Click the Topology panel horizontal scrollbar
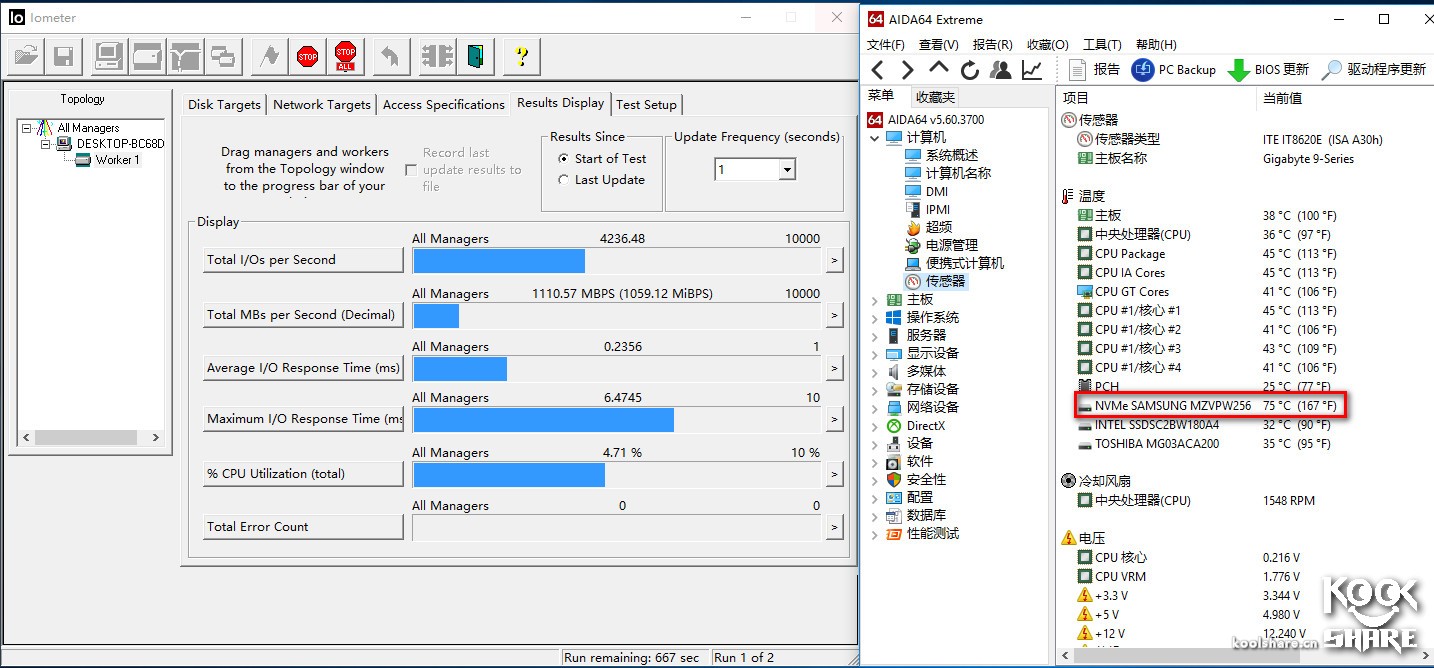 [88, 438]
